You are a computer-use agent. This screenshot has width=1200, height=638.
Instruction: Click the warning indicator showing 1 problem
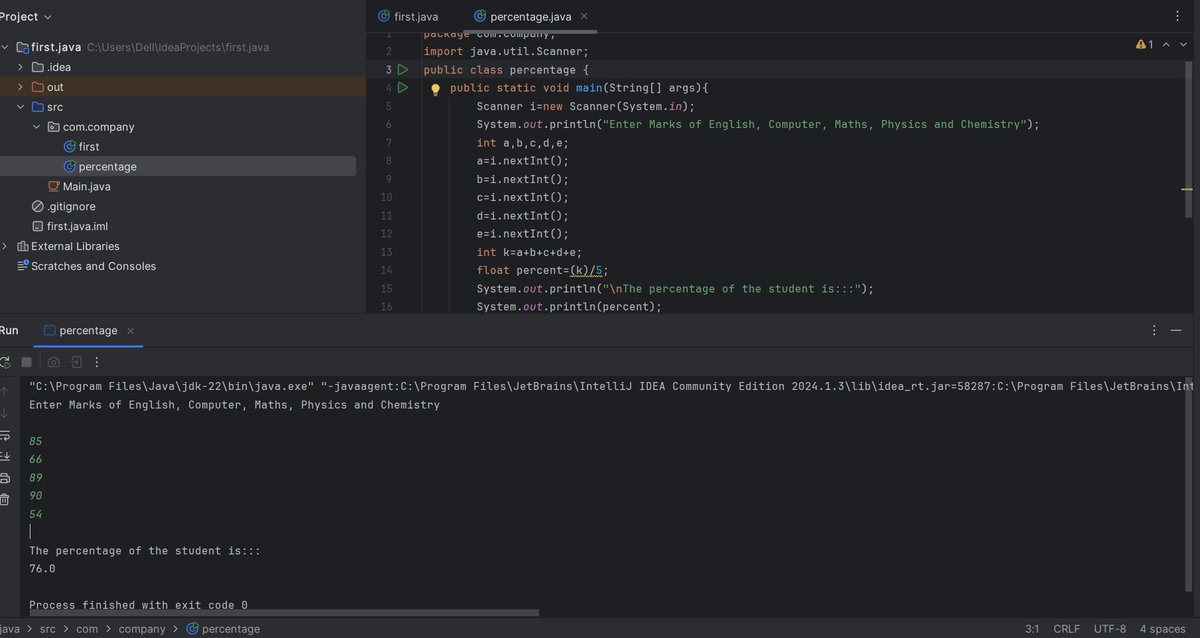[1144, 45]
